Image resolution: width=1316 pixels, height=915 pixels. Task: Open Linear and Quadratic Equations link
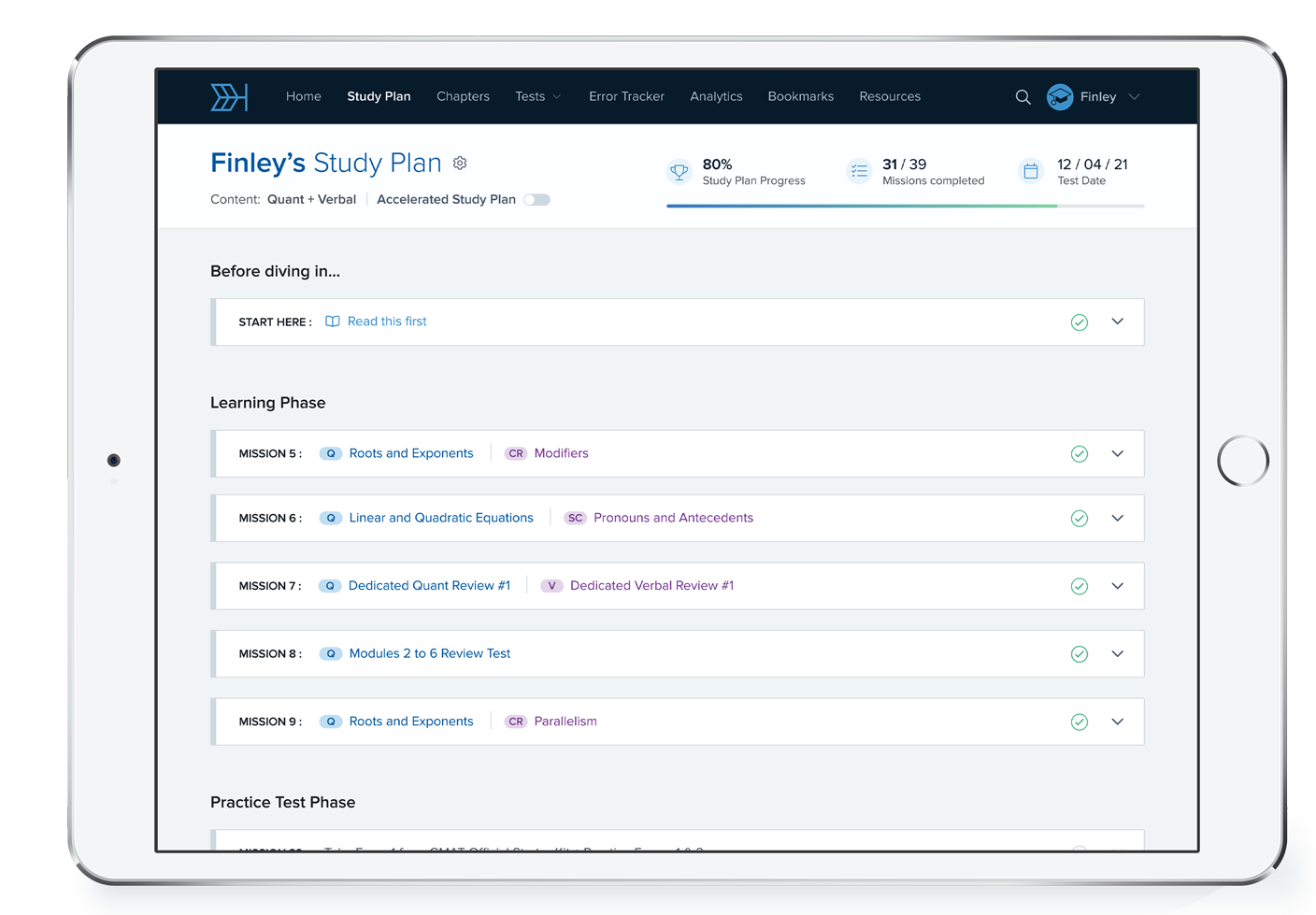click(x=440, y=519)
